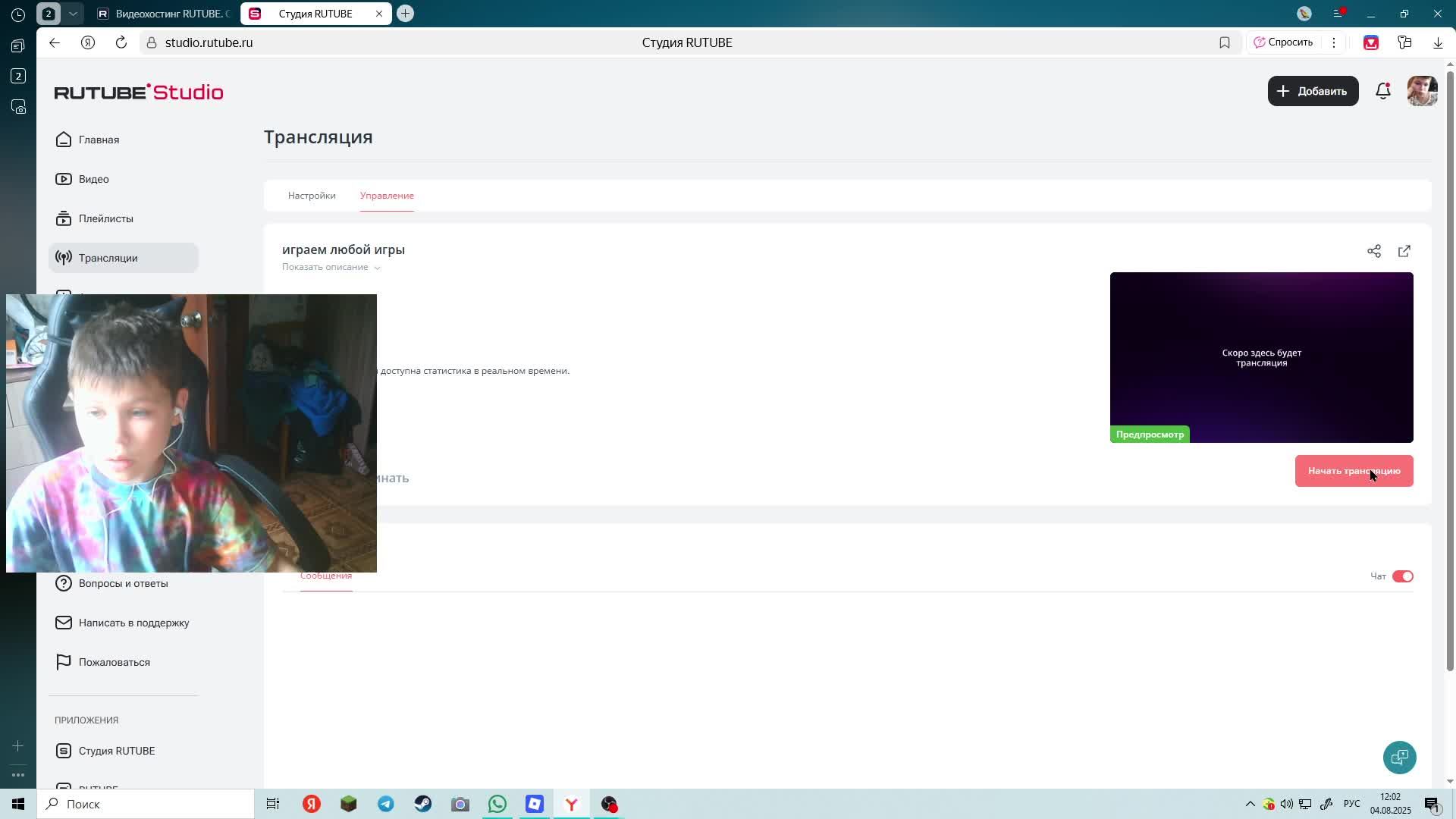The height and width of the screenshot is (819, 1456).
Task: Open the tab group dropdown arrow
Action: click(x=73, y=14)
